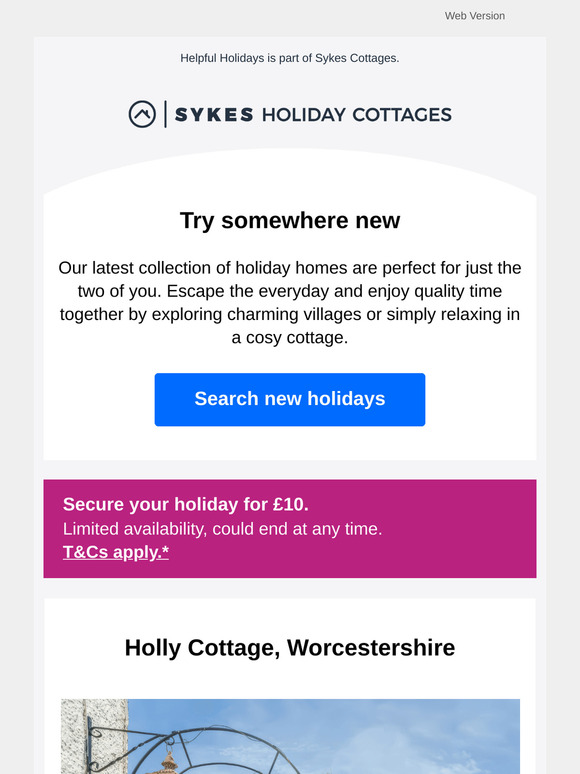580x774 pixels.
Task: Click the Sykes circular house logo icon
Action: pyautogui.click(x=142, y=114)
